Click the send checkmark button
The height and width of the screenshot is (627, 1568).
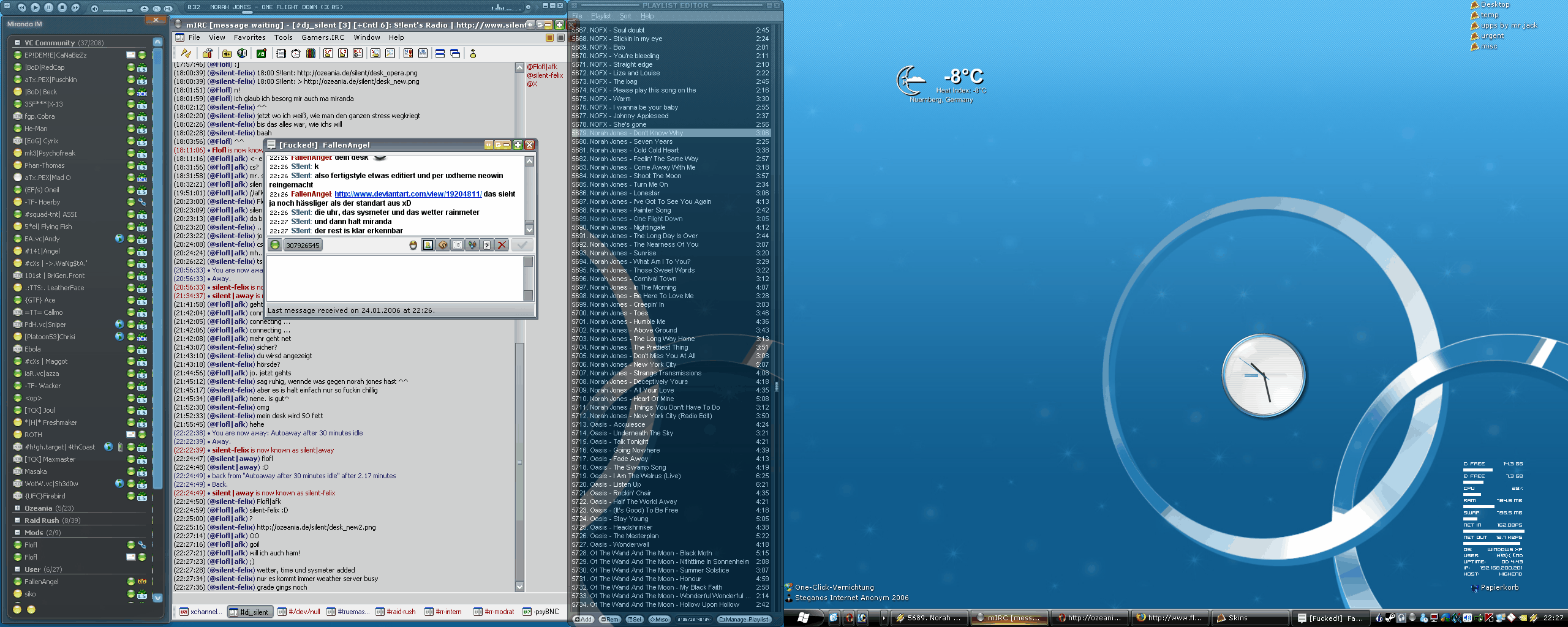click(522, 246)
